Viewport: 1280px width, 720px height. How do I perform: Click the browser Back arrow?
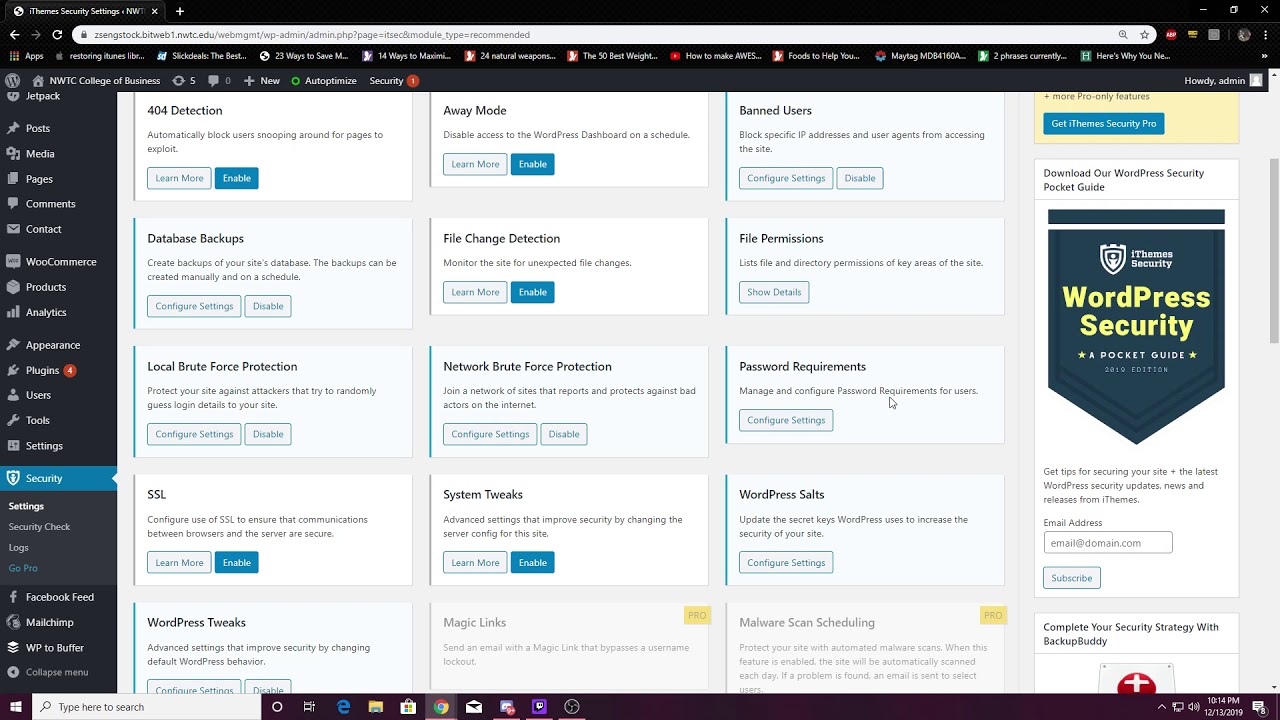click(x=14, y=34)
